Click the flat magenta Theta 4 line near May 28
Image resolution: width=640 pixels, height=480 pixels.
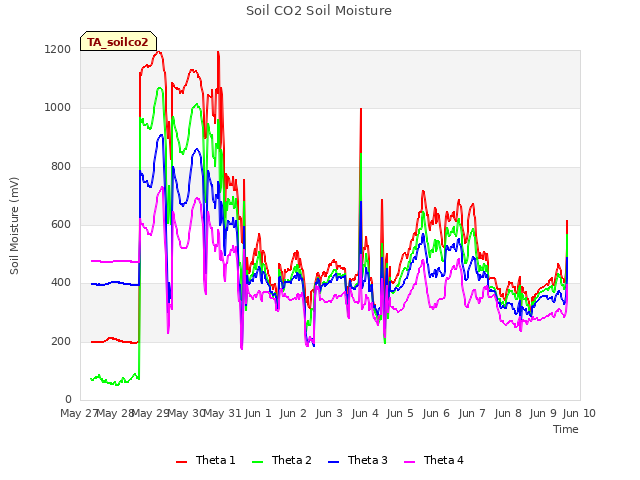[114, 261]
